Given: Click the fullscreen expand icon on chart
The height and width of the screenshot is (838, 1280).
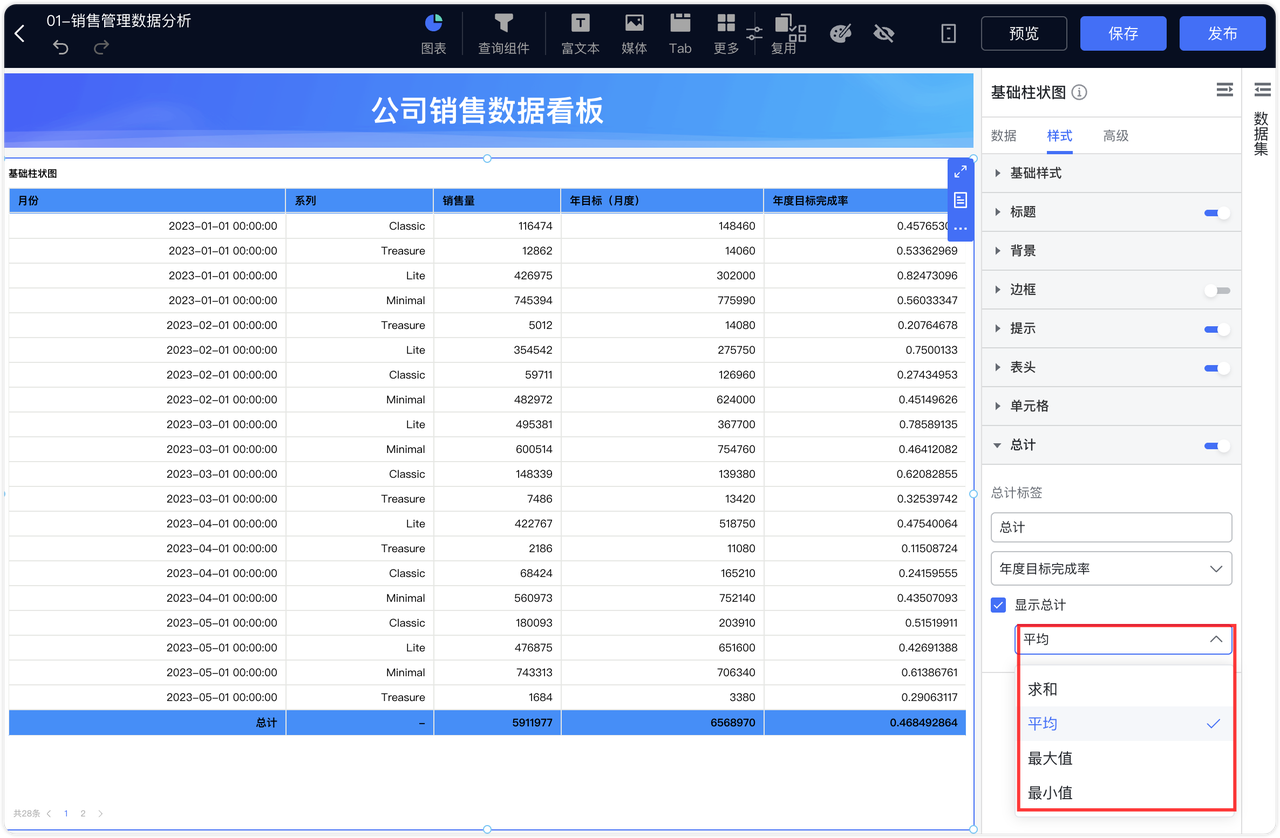Looking at the screenshot, I should (960, 172).
